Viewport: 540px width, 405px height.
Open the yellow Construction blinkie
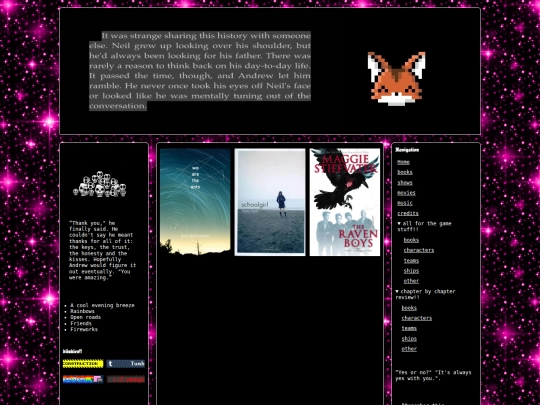coord(83,364)
